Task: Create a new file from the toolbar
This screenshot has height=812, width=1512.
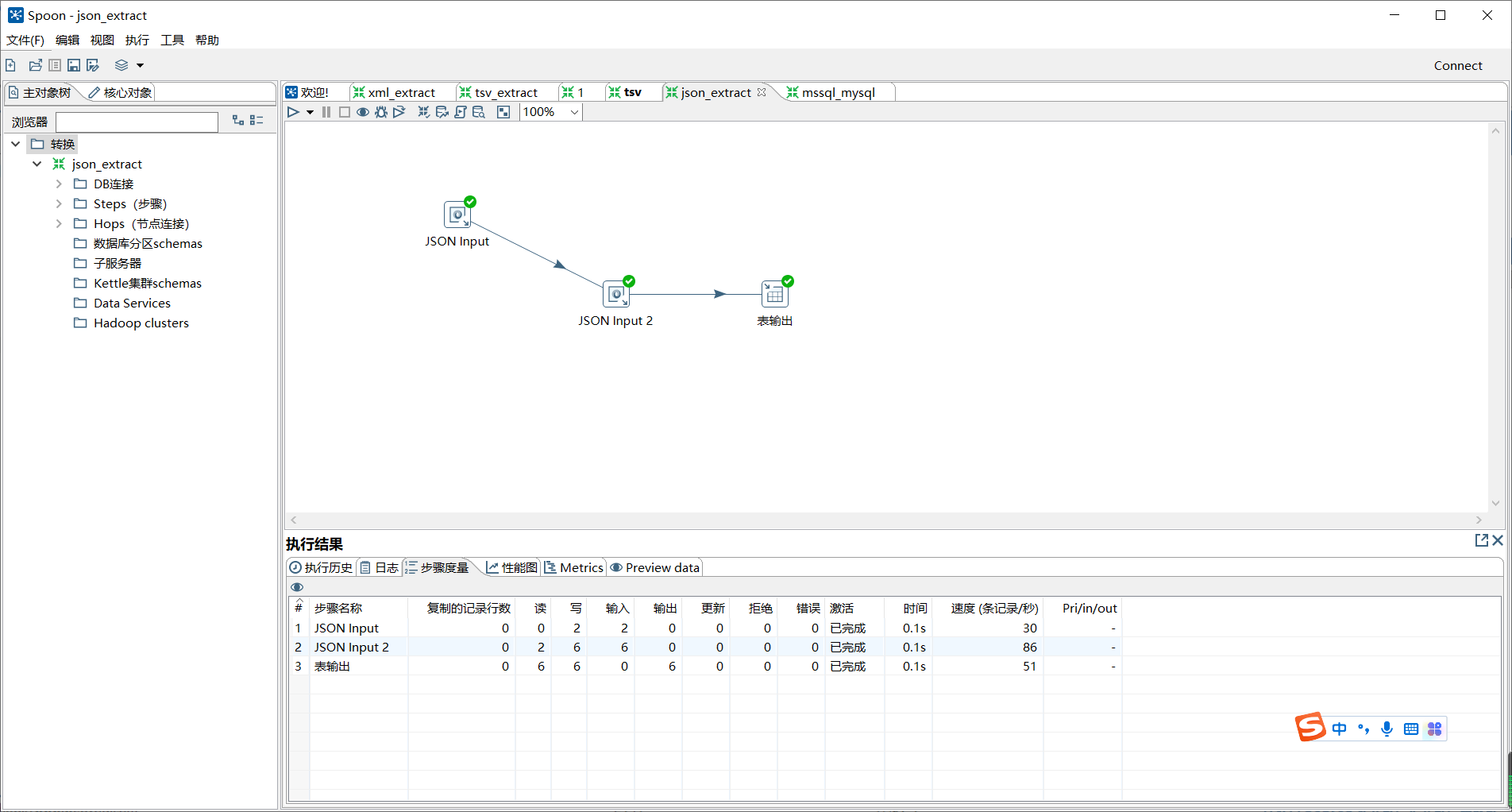Action: (11, 65)
